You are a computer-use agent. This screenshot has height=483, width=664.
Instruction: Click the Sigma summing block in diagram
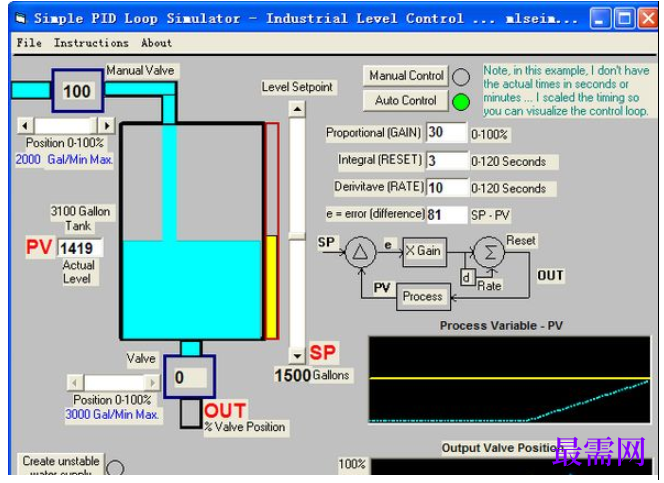point(489,253)
